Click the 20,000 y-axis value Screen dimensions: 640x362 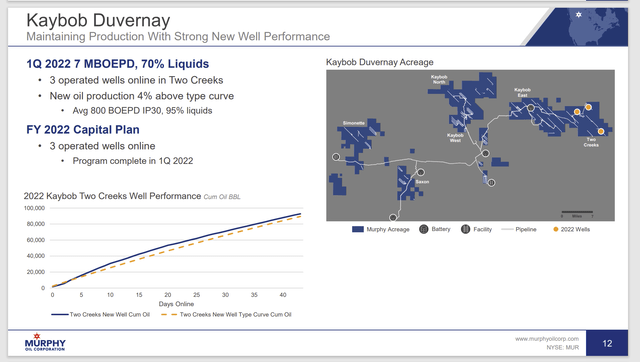[x=36, y=272]
